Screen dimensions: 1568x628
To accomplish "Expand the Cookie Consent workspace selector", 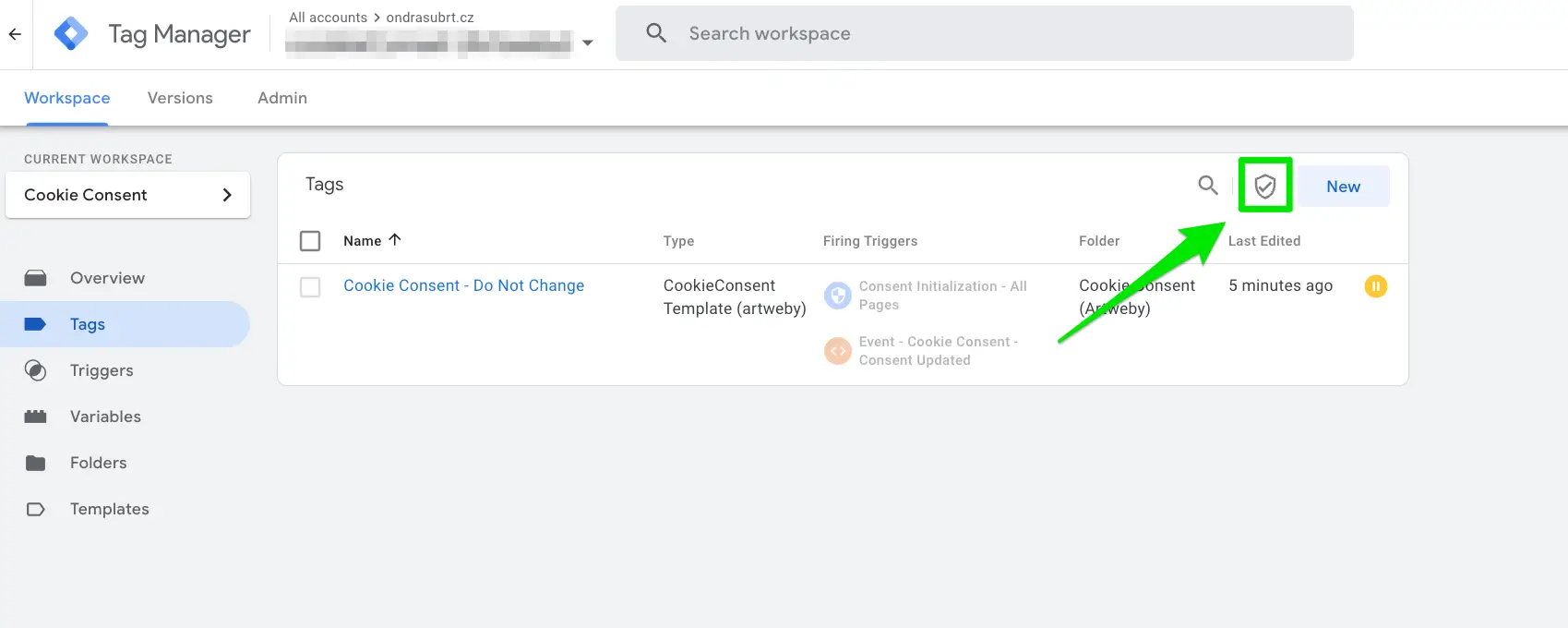I will click(128, 195).
